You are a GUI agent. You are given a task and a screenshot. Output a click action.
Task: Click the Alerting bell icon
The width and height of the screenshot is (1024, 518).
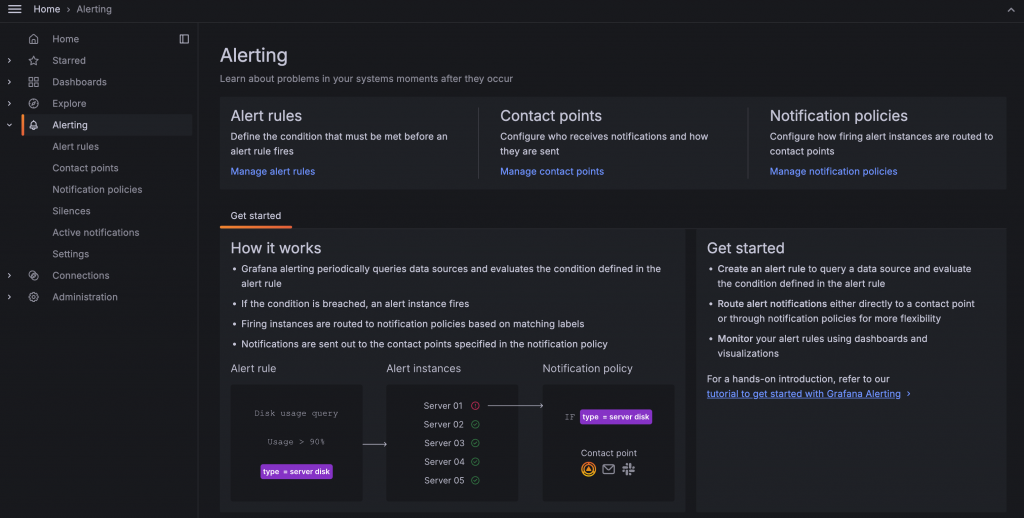(x=34, y=125)
